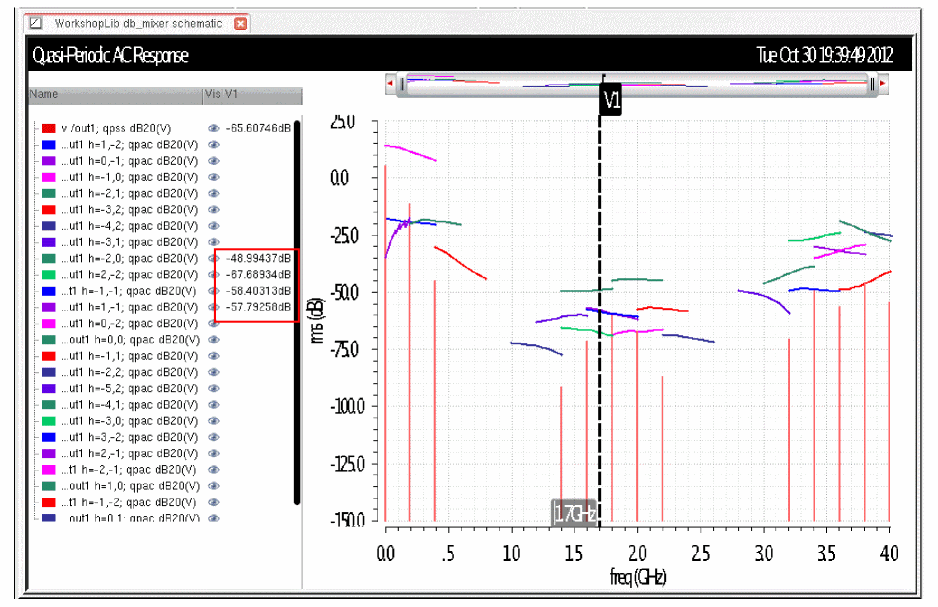Image resolution: width=938 pixels, height=607 pixels.
Task: Click the Name column header
Action: tap(116, 96)
